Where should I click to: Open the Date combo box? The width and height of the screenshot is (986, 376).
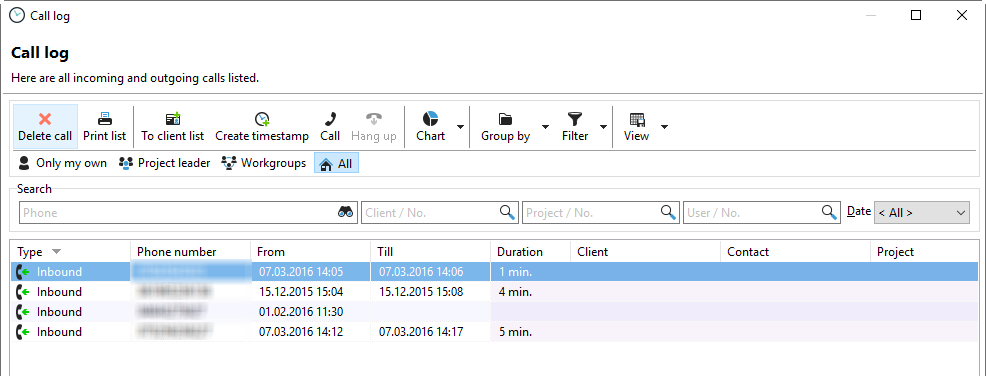point(921,213)
